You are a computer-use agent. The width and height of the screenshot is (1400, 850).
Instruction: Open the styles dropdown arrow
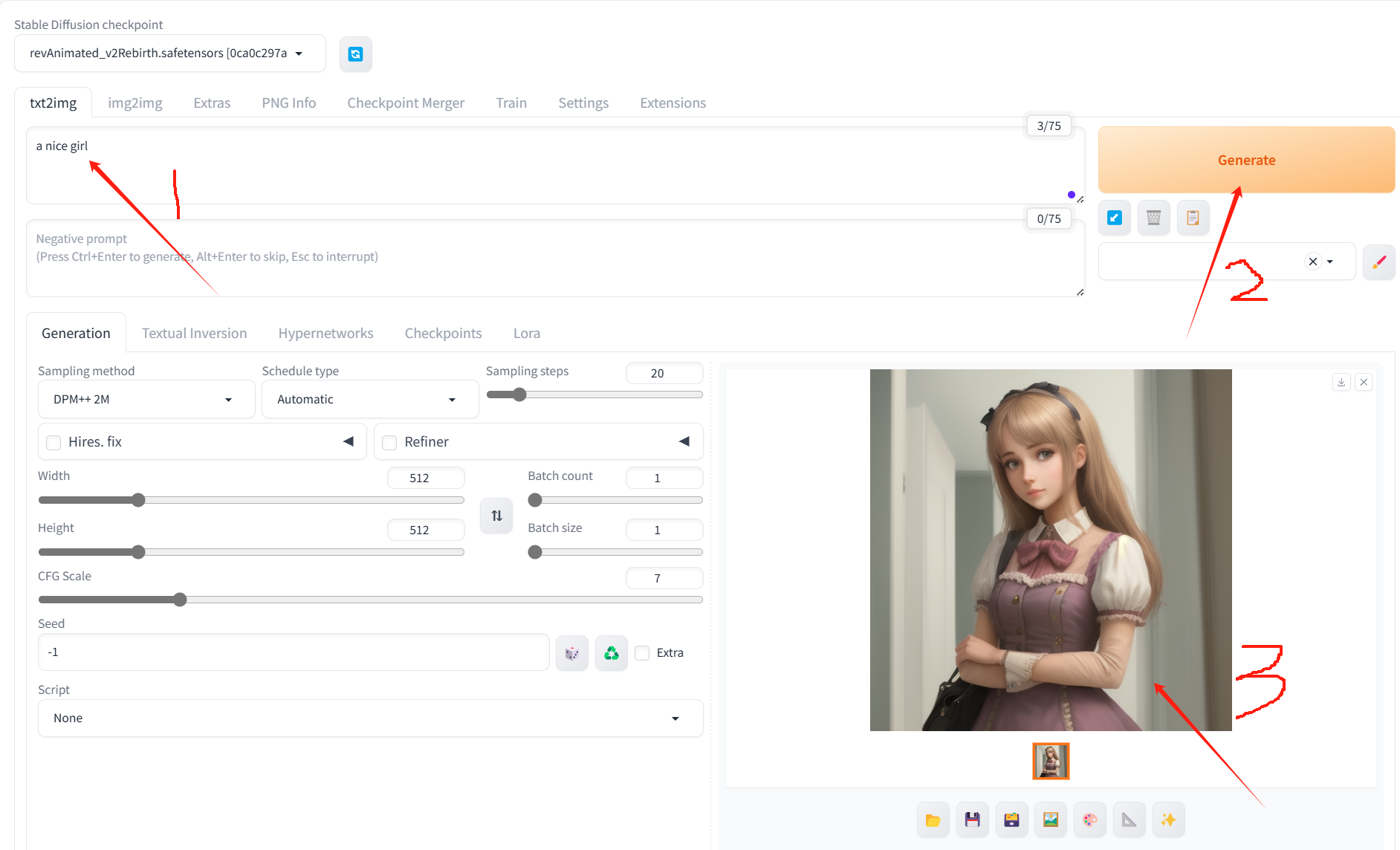pyautogui.click(x=1330, y=262)
